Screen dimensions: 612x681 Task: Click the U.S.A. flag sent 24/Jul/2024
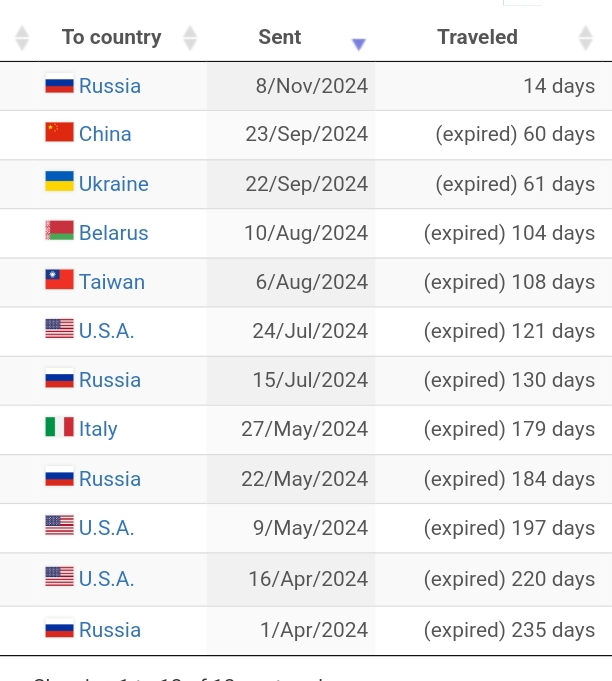click(60, 329)
